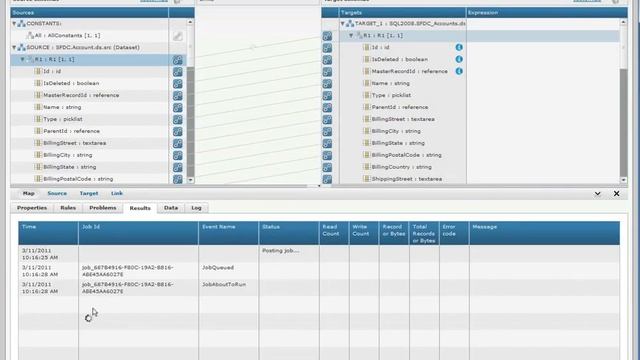Click the link icon for source BillingStreet
The height and width of the screenshot is (360, 640).
click(x=178, y=144)
